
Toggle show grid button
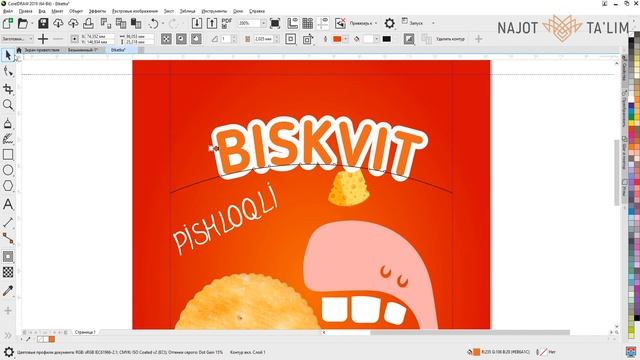tap(308, 23)
